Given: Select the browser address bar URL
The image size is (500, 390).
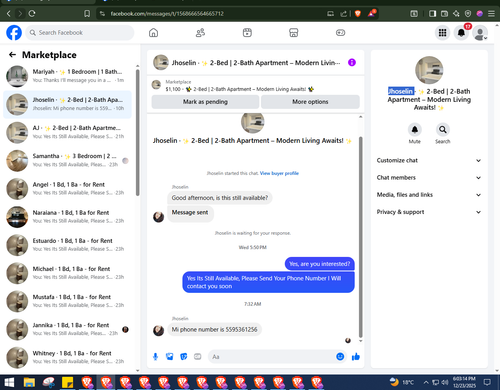Looking at the screenshot, I should [167, 14].
